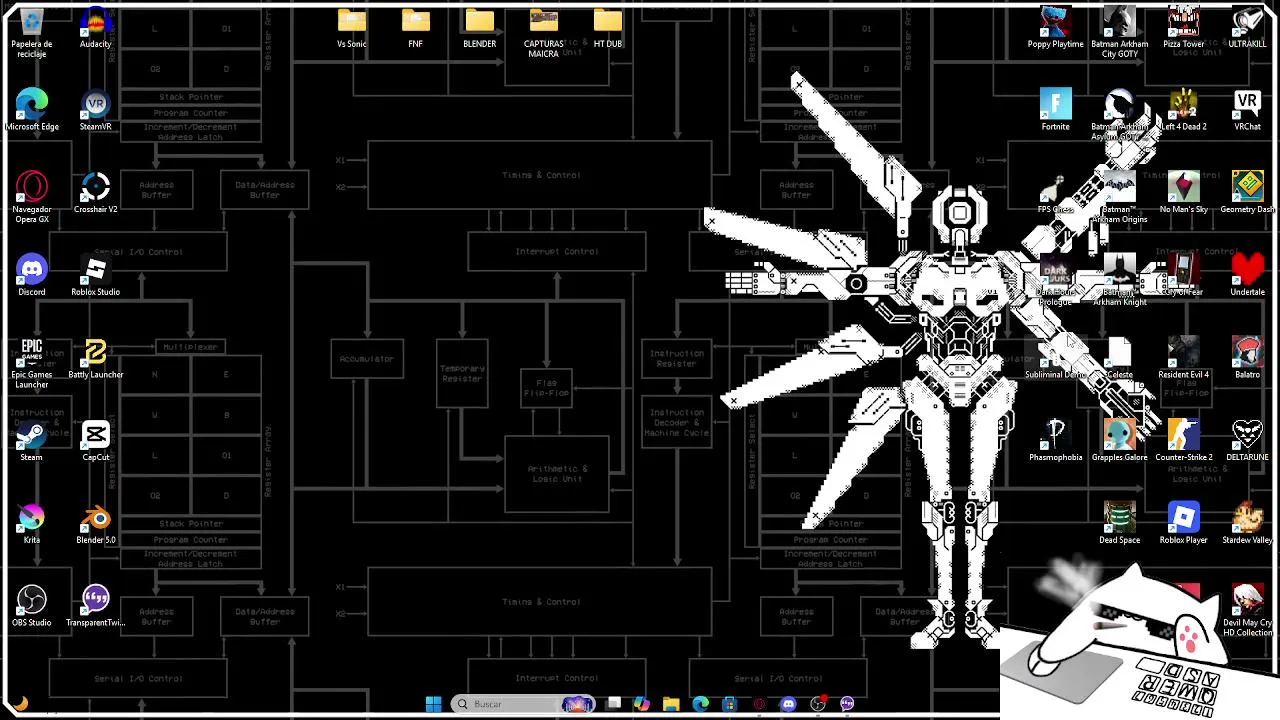Launch ULTRAKILL from the desktop
Image resolution: width=1280 pixels, height=720 pixels.
click(x=1248, y=28)
